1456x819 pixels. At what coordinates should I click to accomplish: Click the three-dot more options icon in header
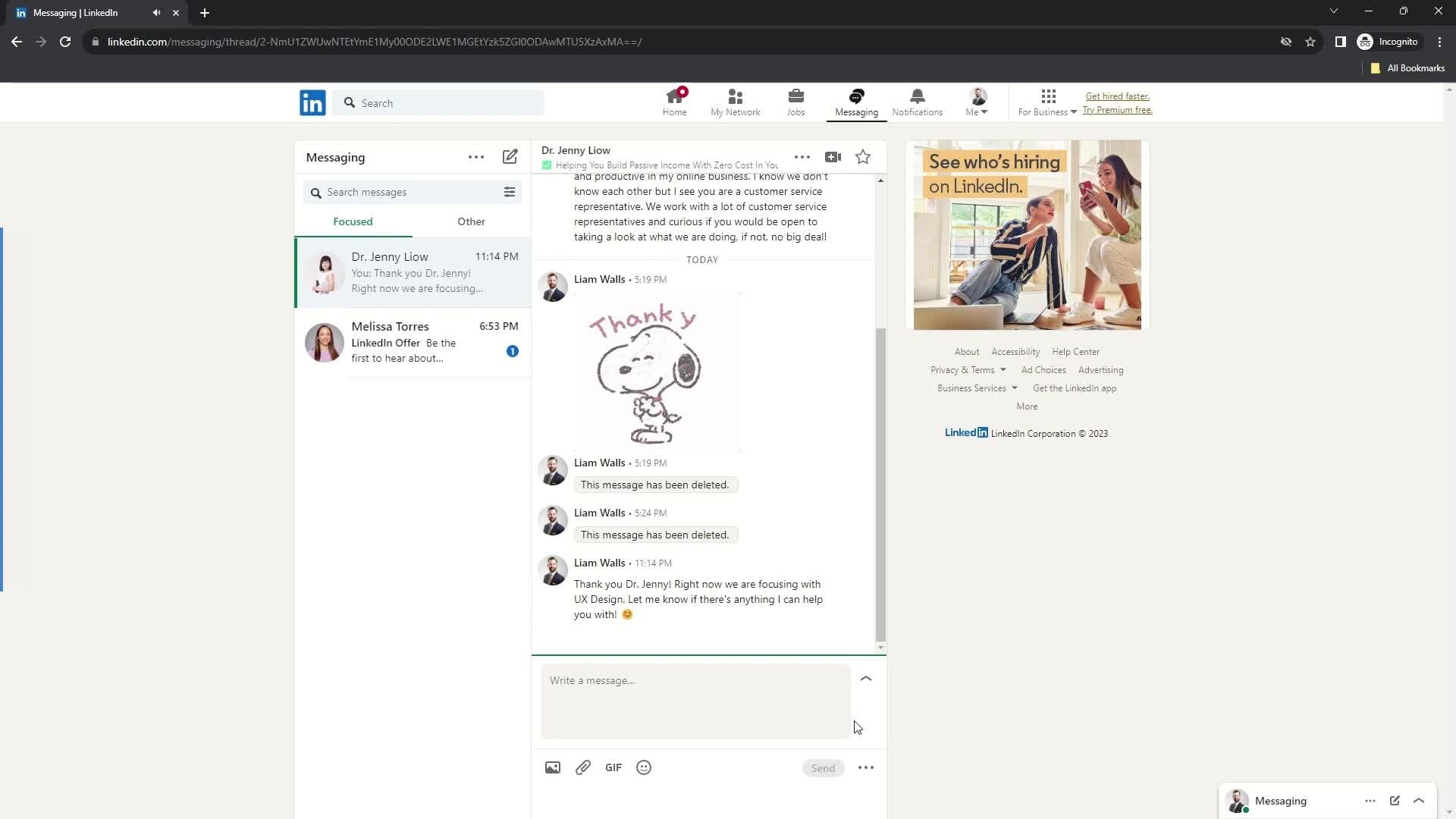click(802, 157)
